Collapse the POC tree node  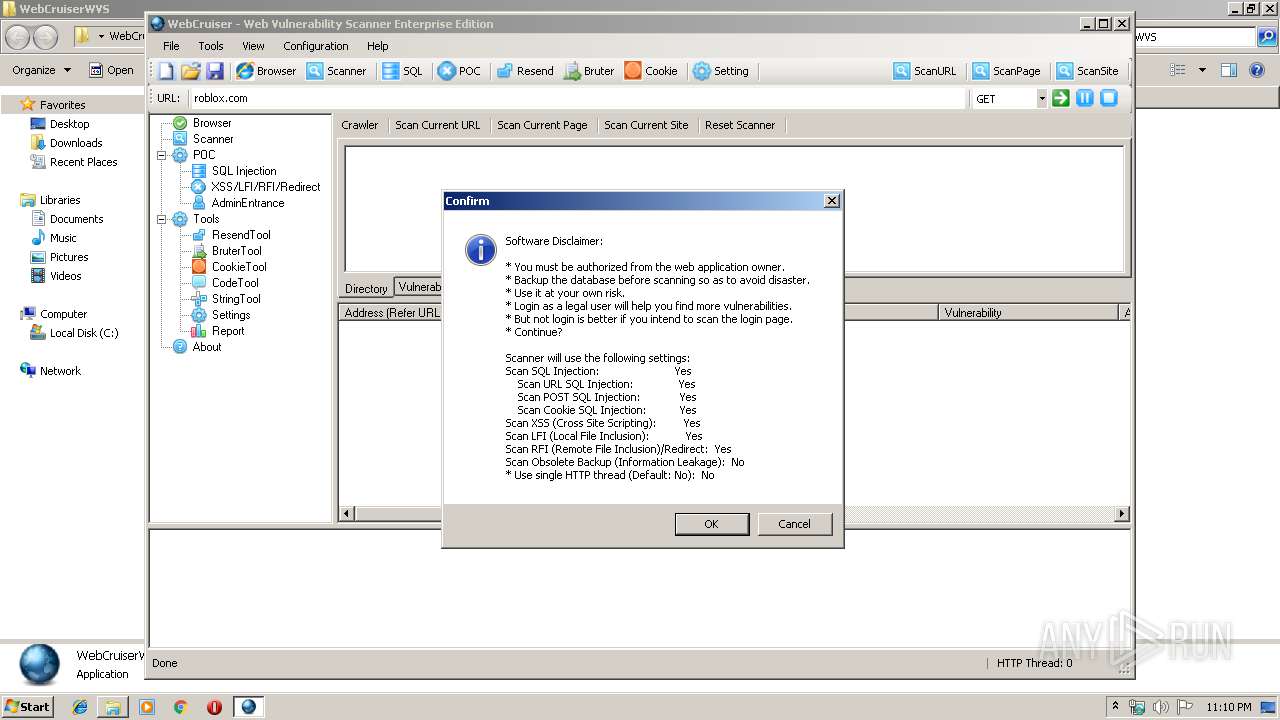tap(162, 155)
